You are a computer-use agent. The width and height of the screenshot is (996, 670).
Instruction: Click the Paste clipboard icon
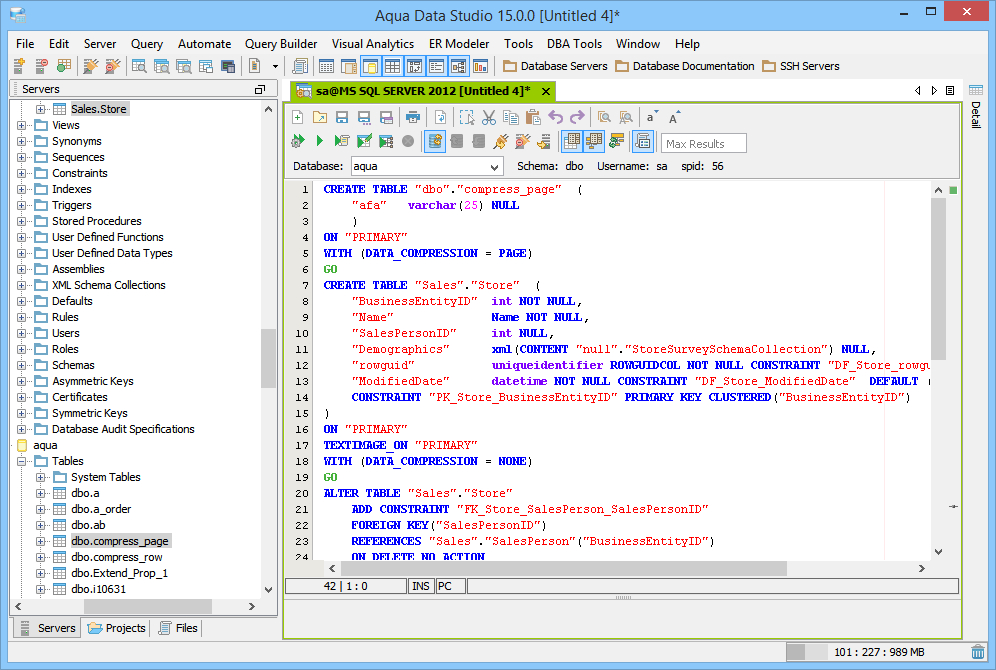(533, 117)
